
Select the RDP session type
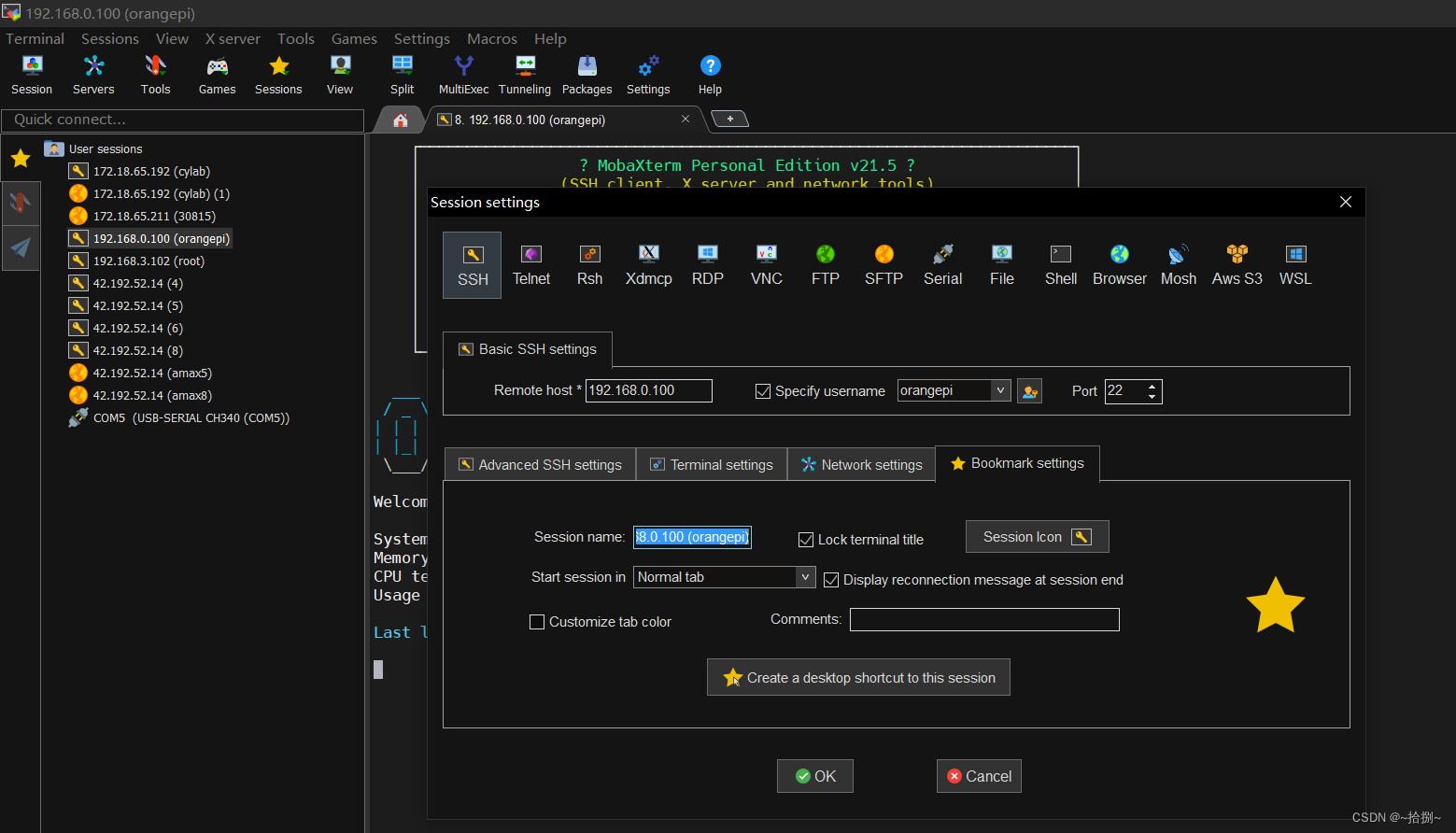pos(708,265)
